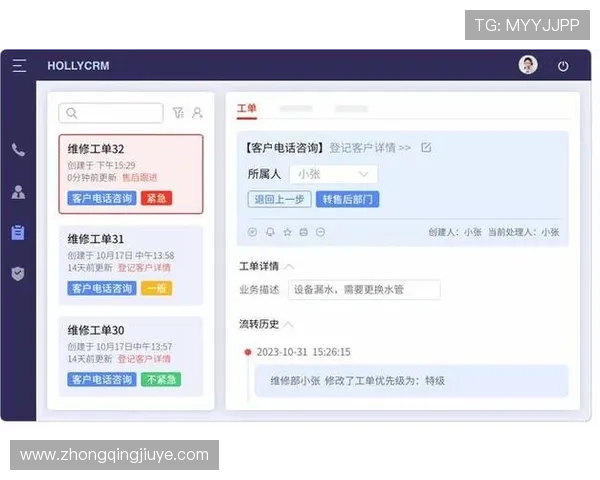Screen dimensions: 600x480
Task: Click the 售后跟进 status text on 维修工单32
Action: click(140, 178)
